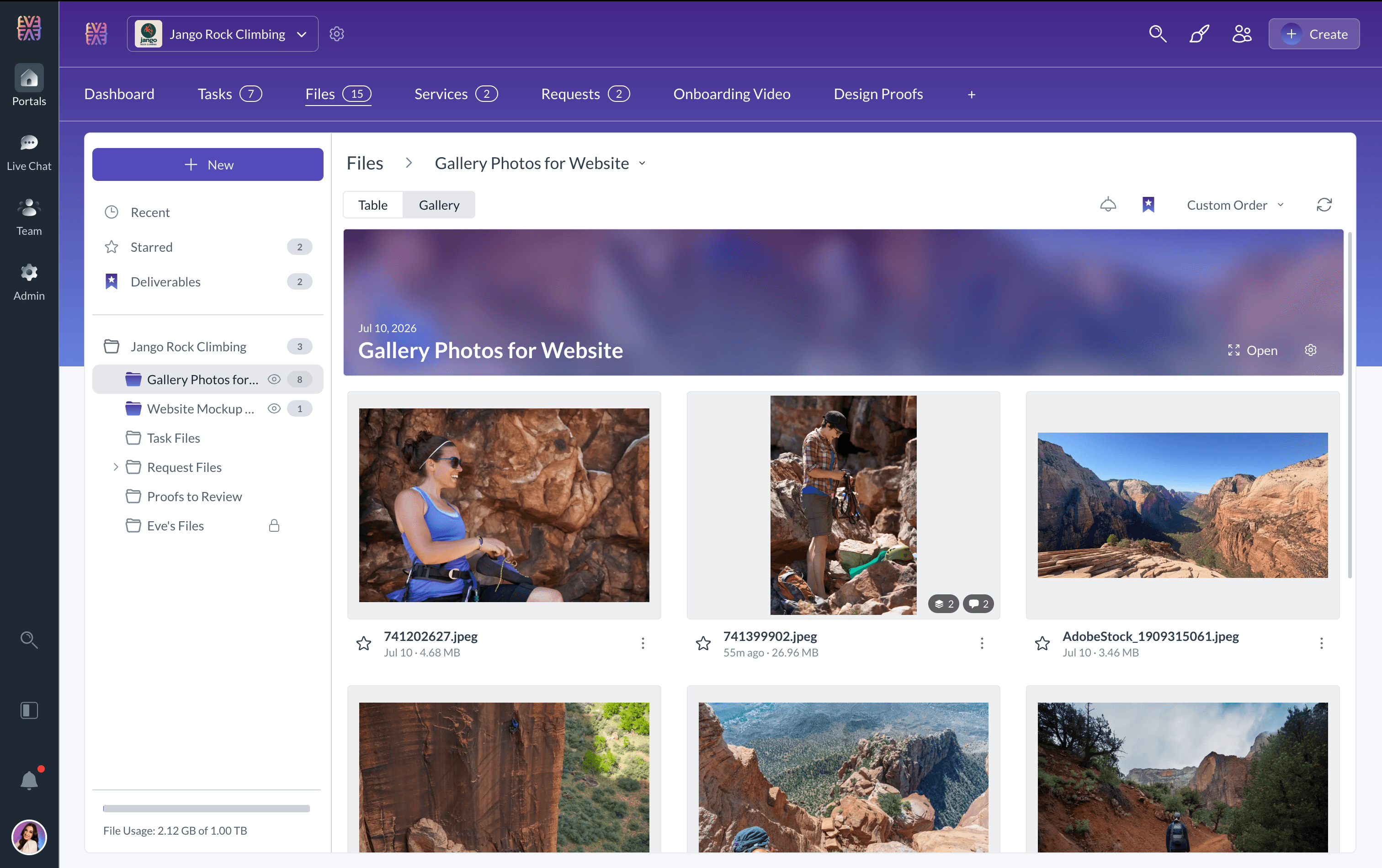Expand the Request Files folder

click(115, 467)
